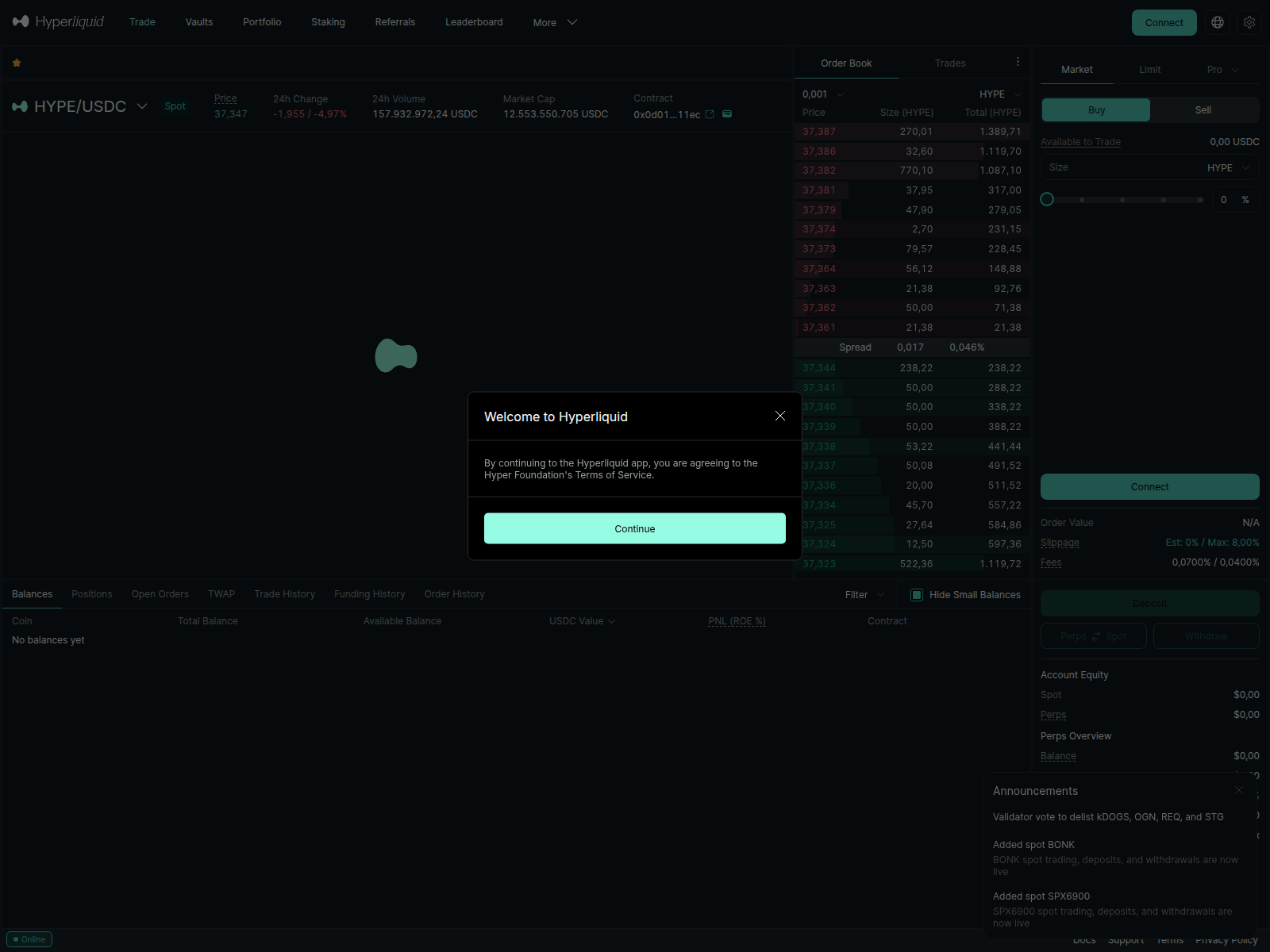Click ask price 37,387 in order book

(819, 132)
